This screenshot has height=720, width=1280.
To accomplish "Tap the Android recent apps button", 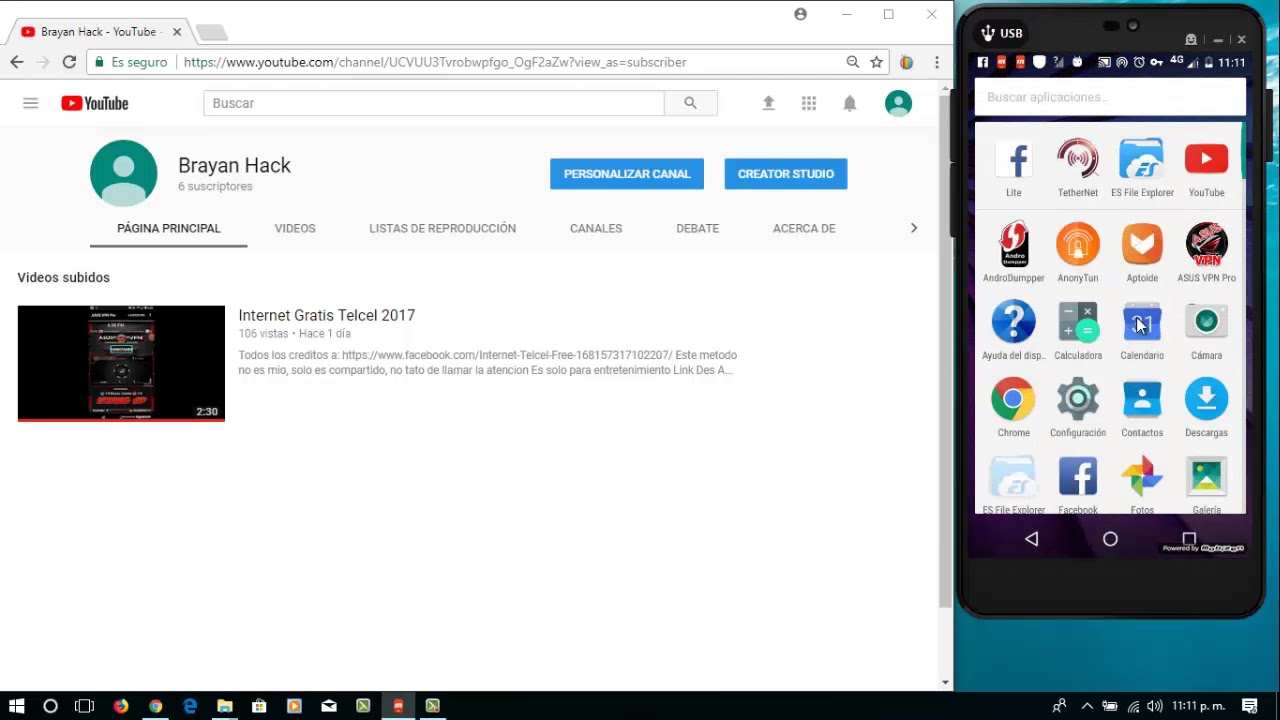I will 1189,538.
